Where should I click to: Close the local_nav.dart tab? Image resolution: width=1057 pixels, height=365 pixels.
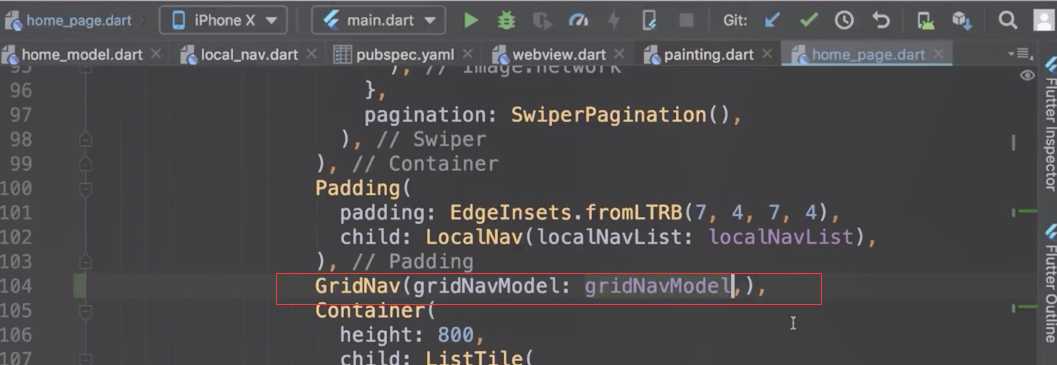(311, 53)
